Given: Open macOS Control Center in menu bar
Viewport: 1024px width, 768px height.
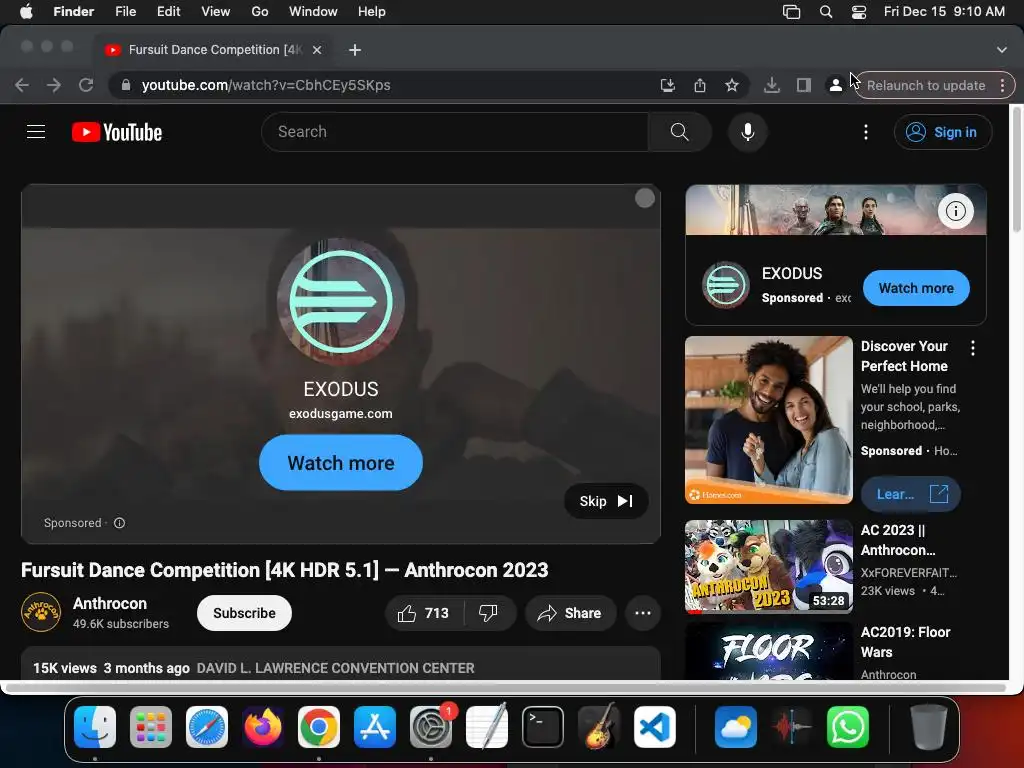Looking at the screenshot, I should 859,12.
